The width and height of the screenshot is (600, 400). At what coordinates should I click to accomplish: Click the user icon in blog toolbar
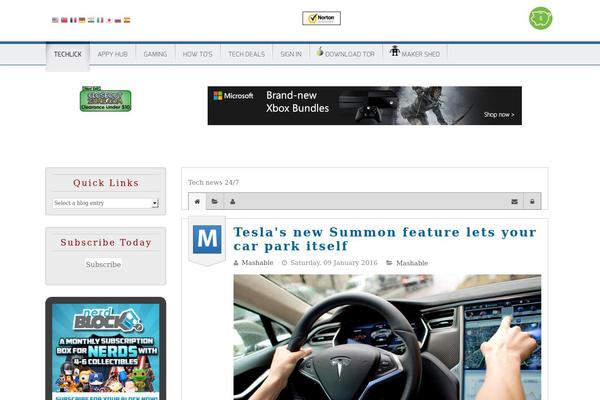[232, 201]
